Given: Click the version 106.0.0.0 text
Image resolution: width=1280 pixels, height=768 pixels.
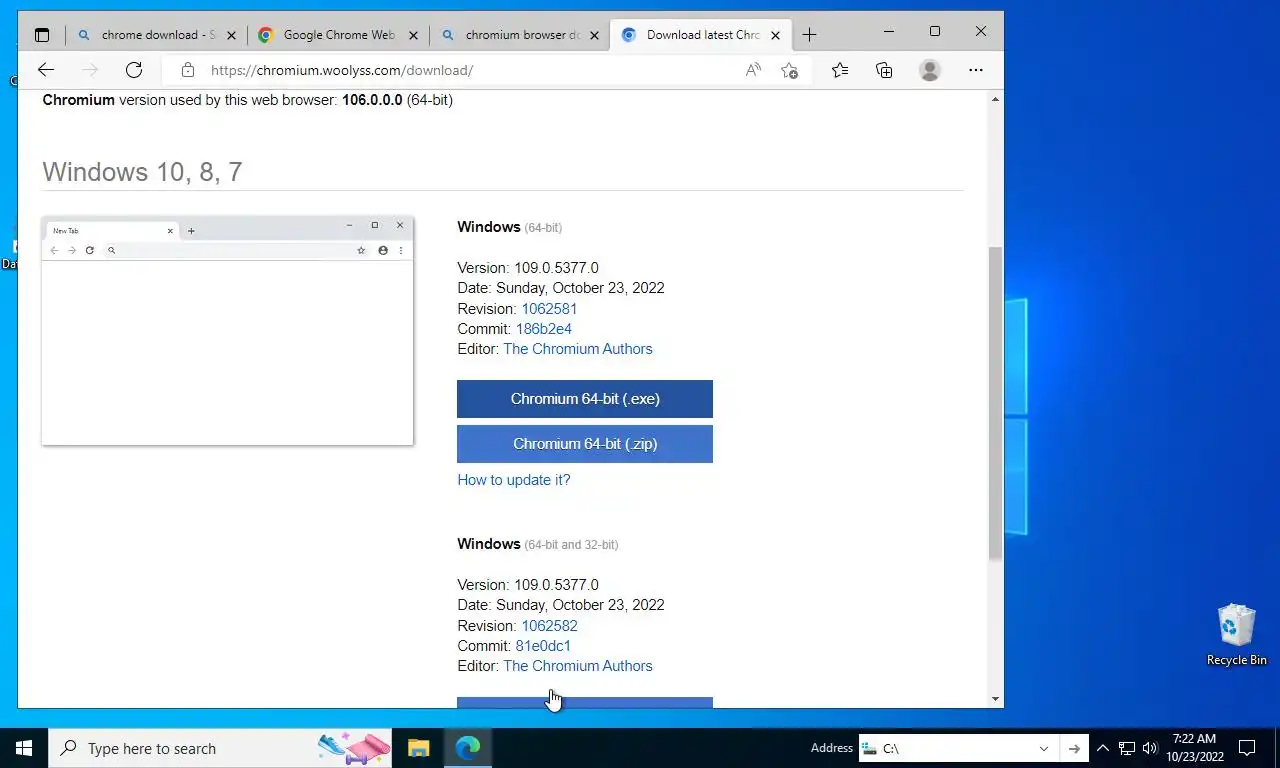Looking at the screenshot, I should pyautogui.click(x=372, y=100).
